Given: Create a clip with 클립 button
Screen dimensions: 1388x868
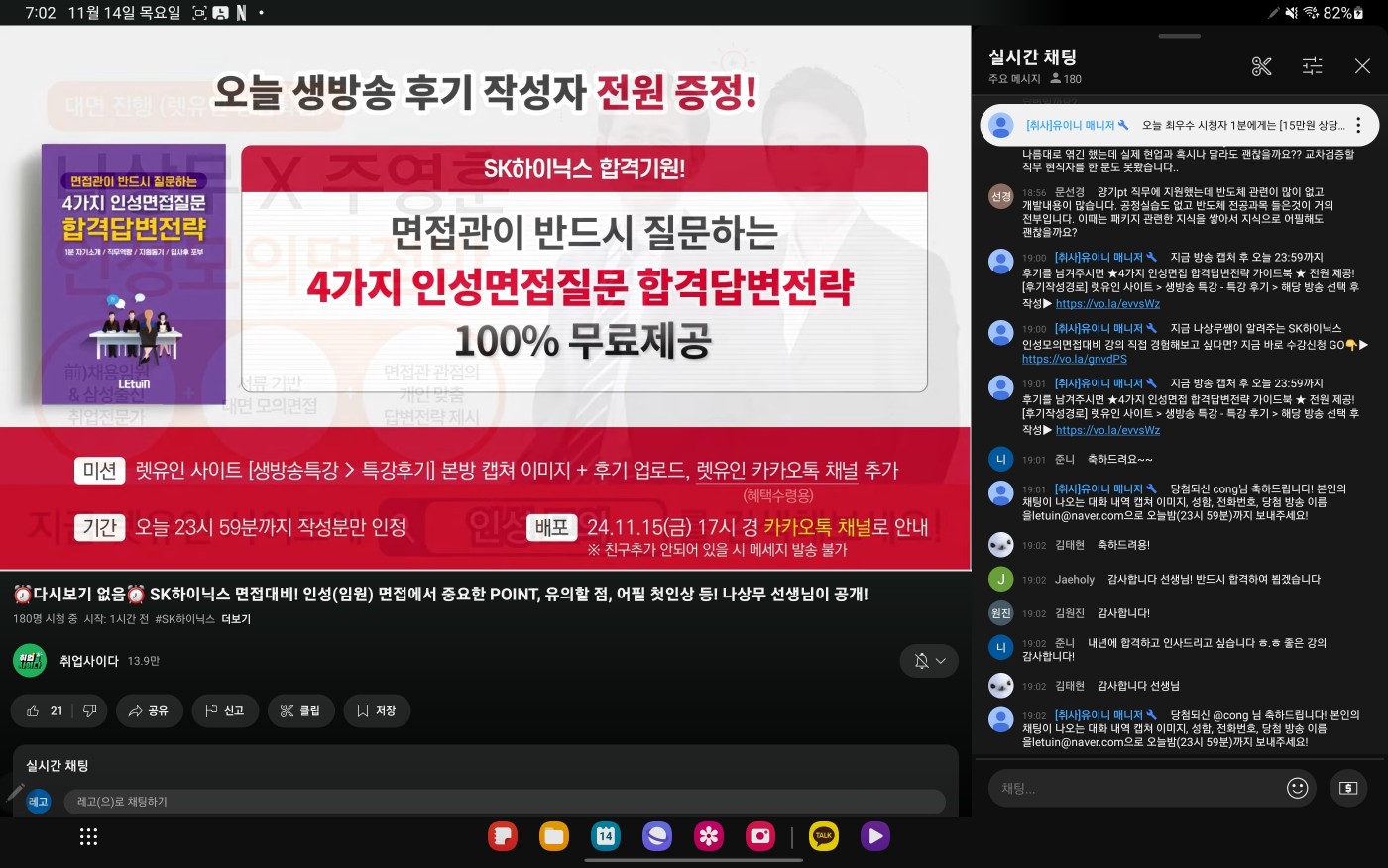Looking at the screenshot, I should coord(300,710).
